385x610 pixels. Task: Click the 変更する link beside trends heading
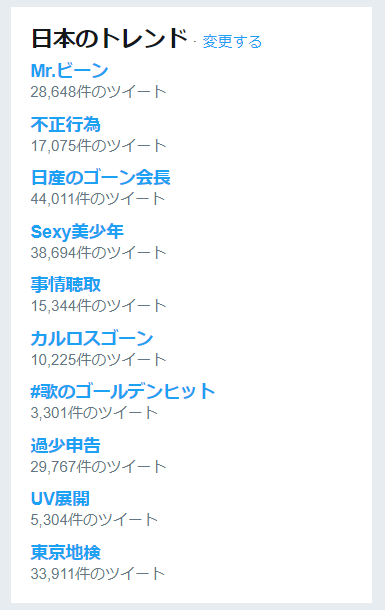(x=232, y=42)
